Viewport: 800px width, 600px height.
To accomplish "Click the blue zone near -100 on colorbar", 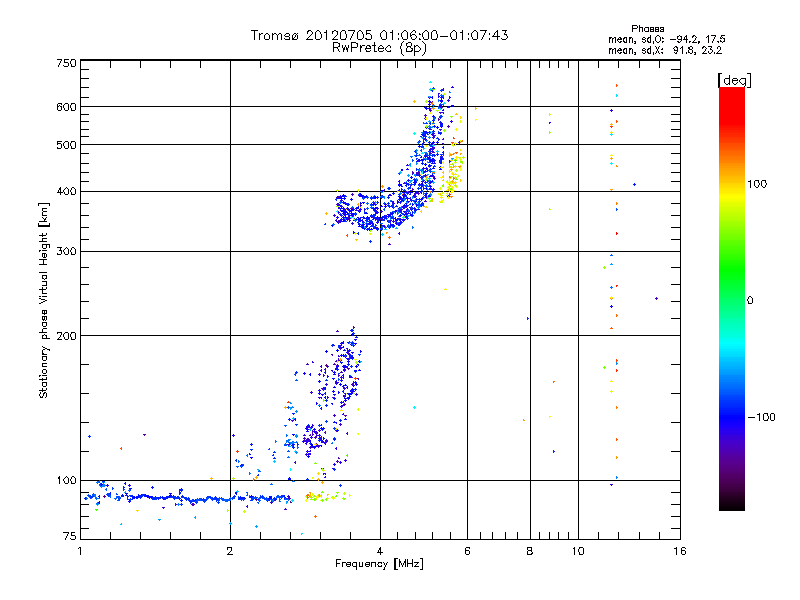I will tap(732, 416).
